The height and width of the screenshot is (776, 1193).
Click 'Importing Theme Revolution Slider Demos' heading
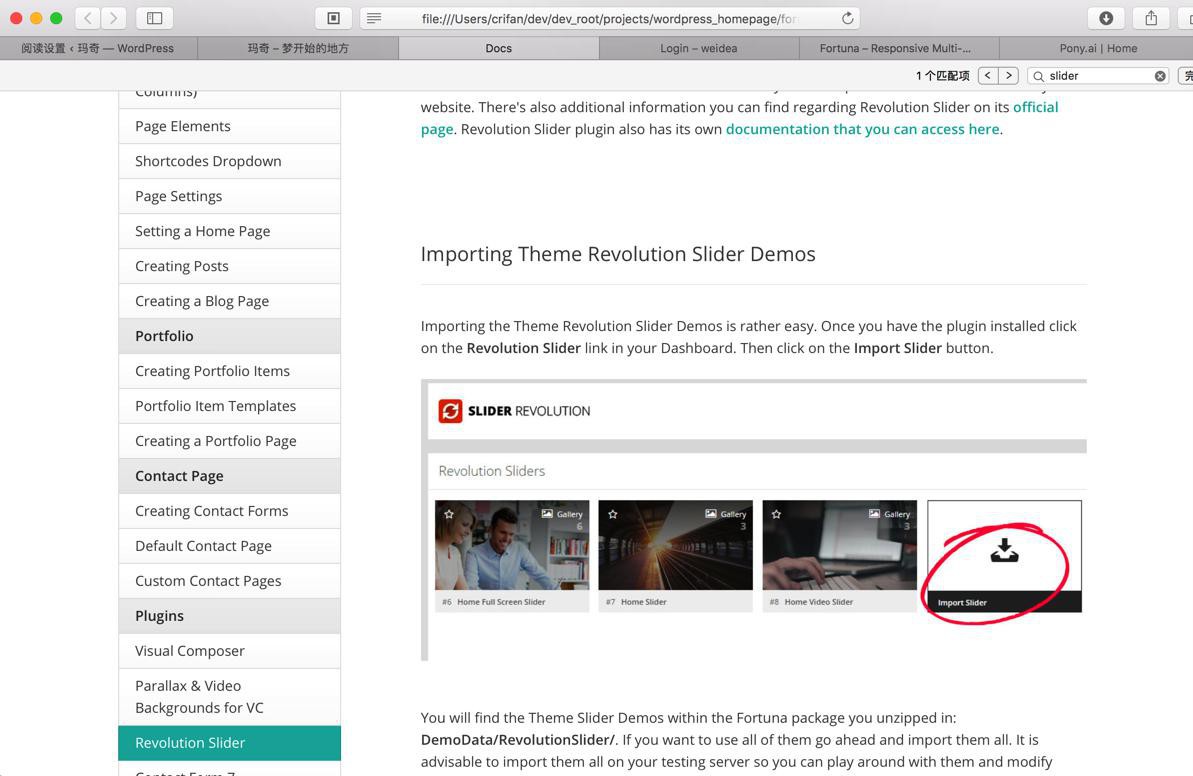coord(618,254)
